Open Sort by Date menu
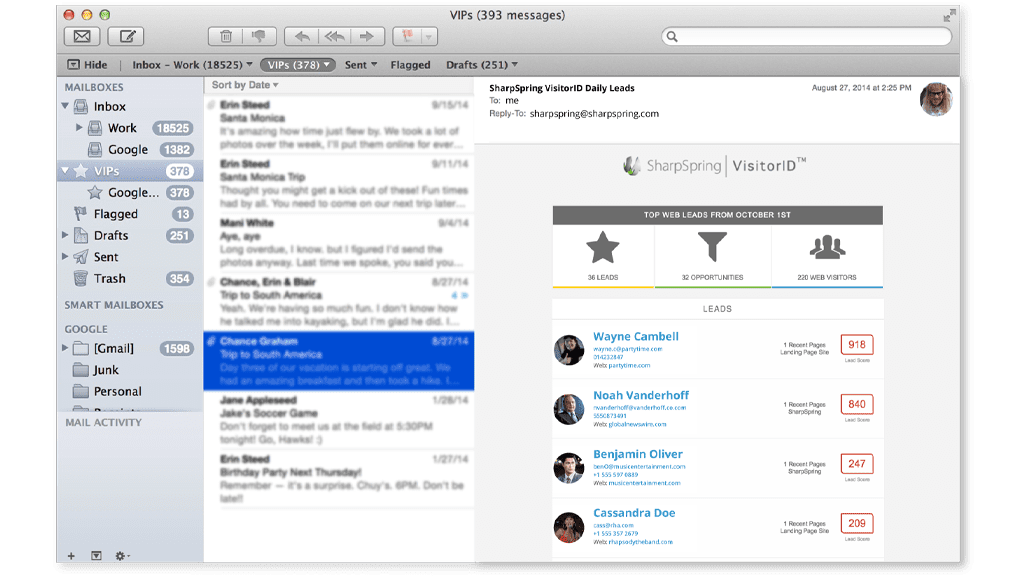This screenshot has height=576, width=1024. click(245, 85)
